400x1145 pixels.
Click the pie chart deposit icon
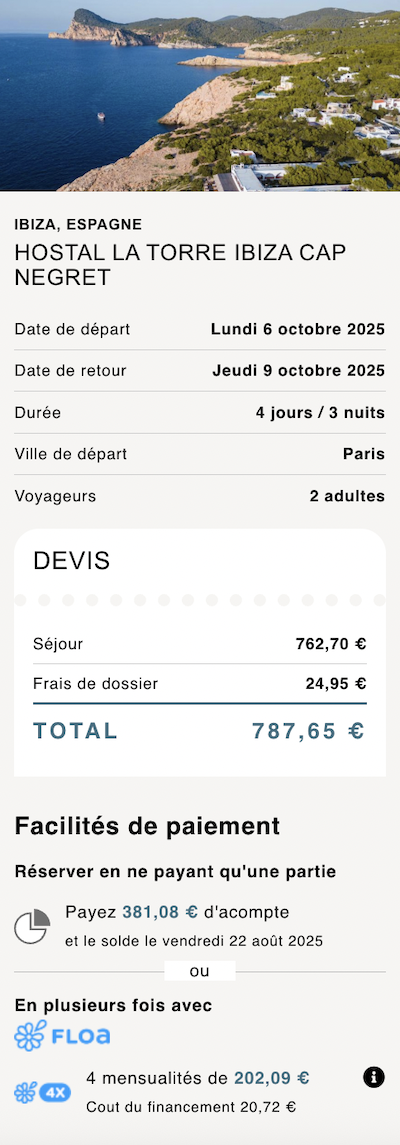pyautogui.click(x=32, y=927)
